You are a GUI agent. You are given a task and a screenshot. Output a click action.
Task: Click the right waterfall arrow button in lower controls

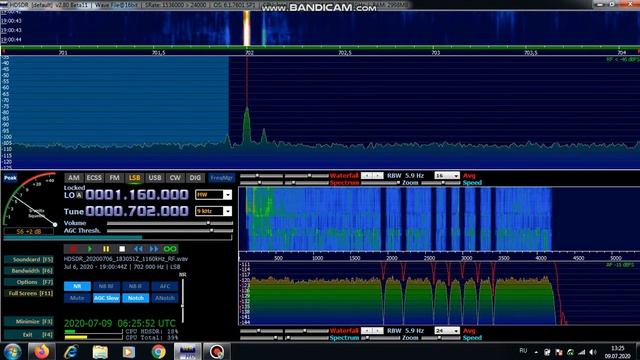pyautogui.click(x=378, y=331)
